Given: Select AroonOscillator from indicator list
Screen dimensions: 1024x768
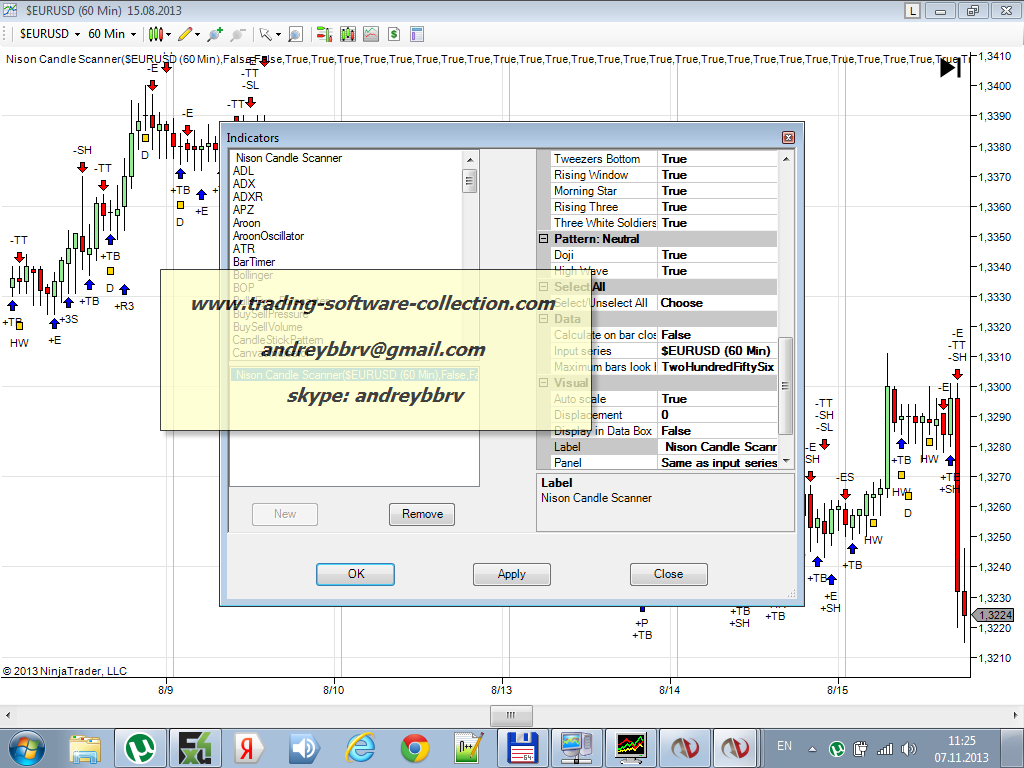Looking at the screenshot, I should (268, 236).
